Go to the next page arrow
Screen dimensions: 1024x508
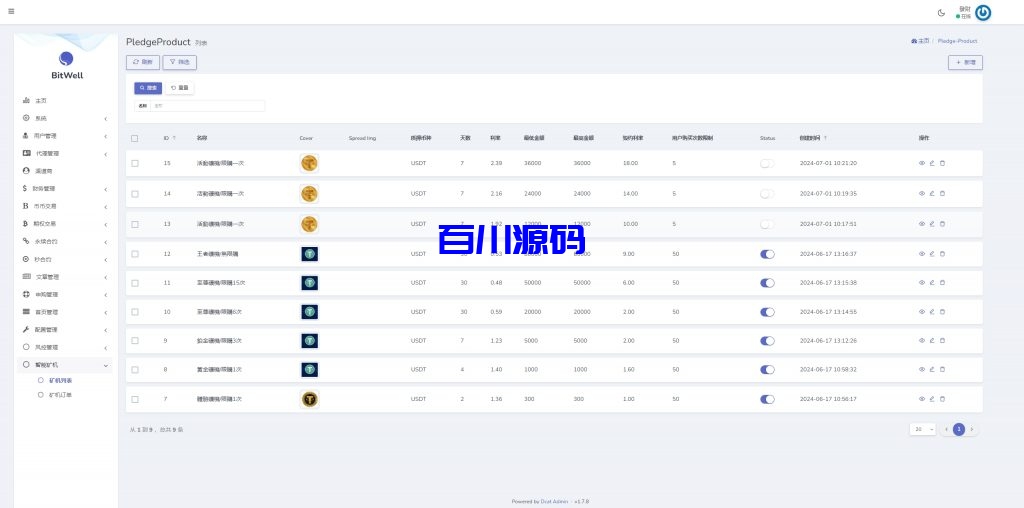tap(972, 429)
